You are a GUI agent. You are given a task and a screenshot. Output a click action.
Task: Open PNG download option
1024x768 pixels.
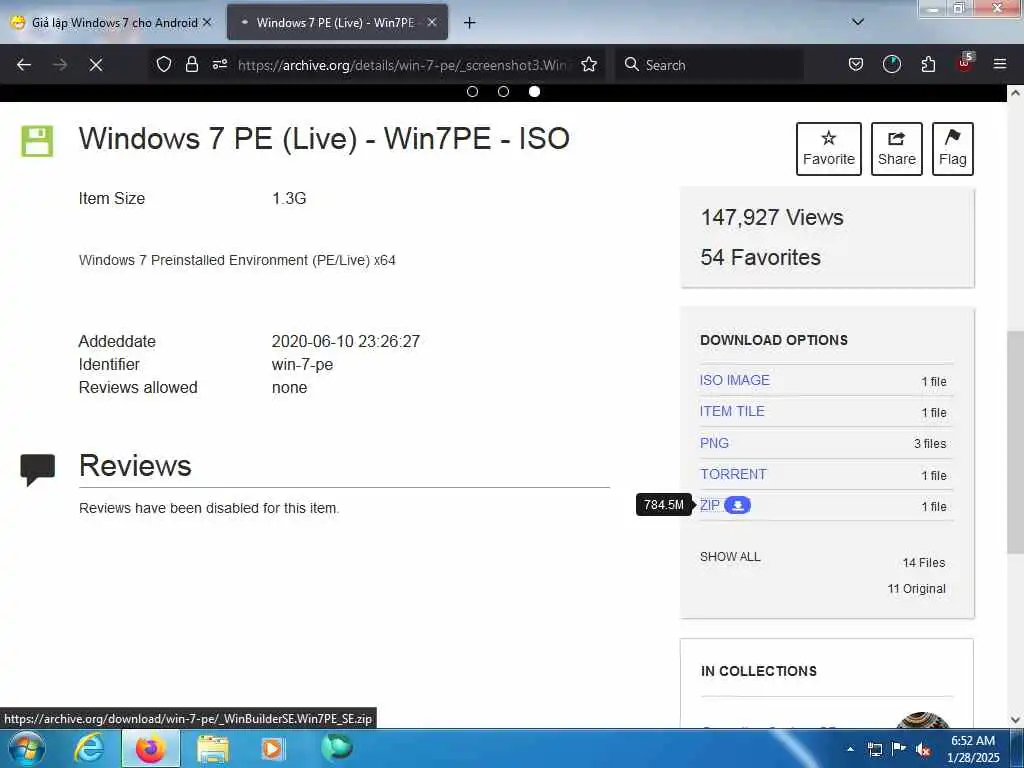[714, 443]
